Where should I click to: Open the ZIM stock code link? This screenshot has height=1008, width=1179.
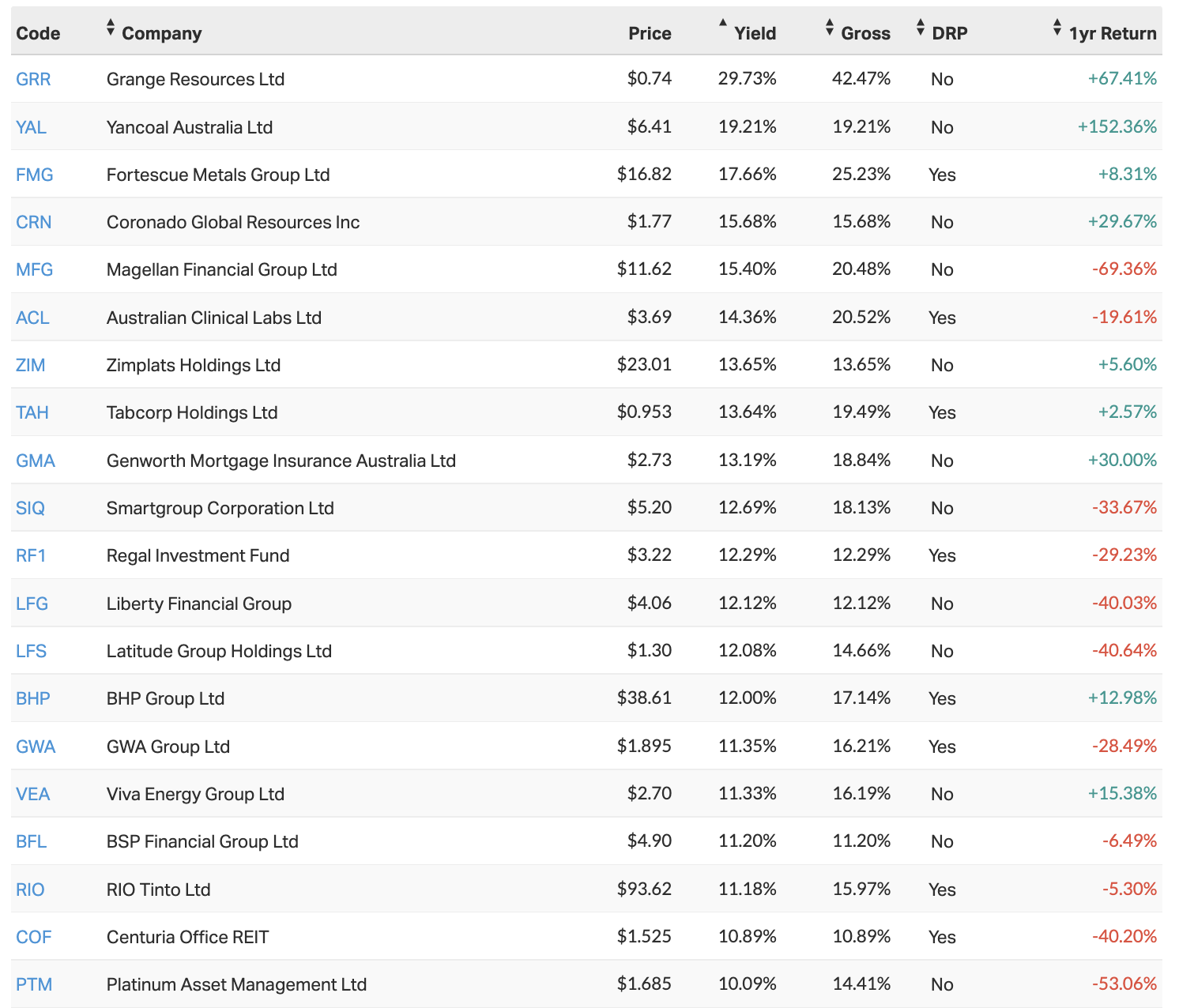[x=31, y=365]
